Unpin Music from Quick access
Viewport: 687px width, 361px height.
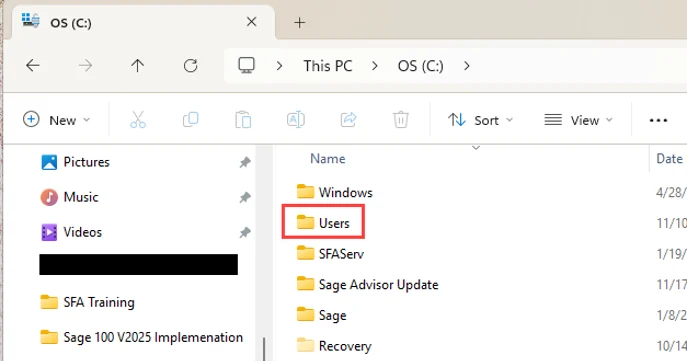(245, 197)
